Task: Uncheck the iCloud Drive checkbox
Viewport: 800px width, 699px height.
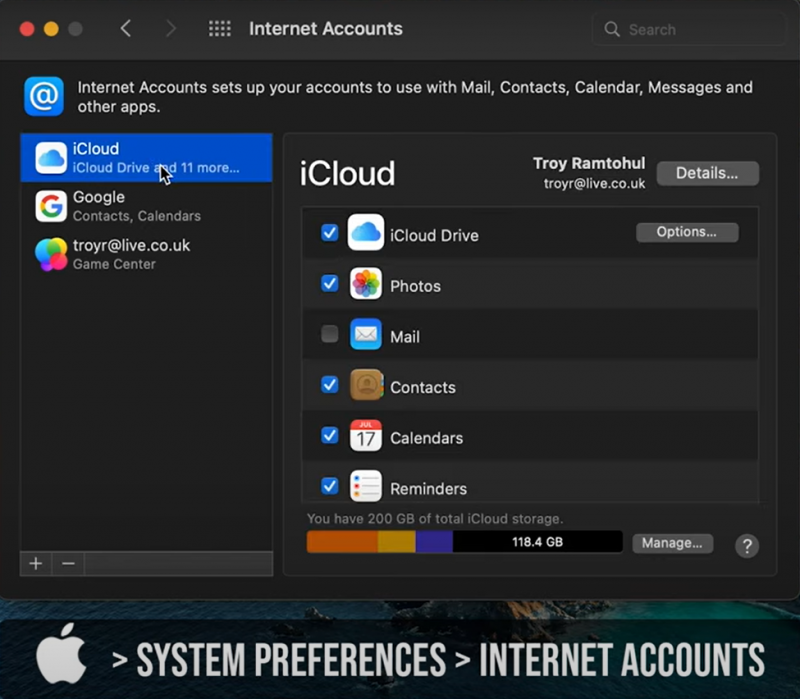Action: click(x=330, y=233)
